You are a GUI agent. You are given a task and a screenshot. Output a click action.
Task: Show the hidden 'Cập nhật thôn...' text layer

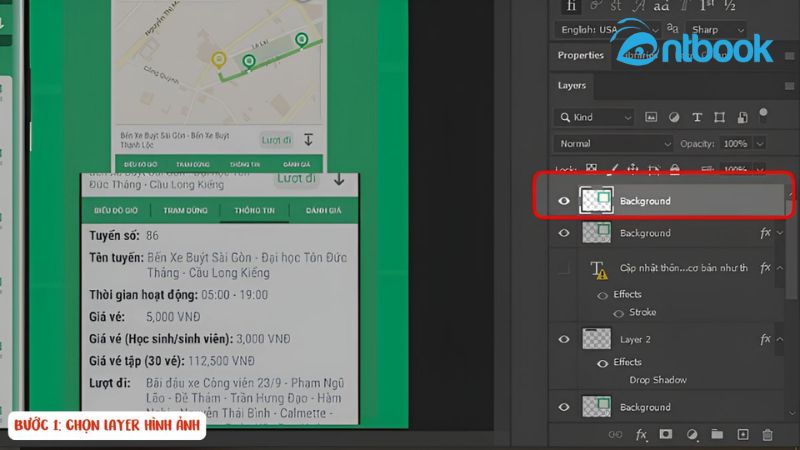pyautogui.click(x=564, y=268)
